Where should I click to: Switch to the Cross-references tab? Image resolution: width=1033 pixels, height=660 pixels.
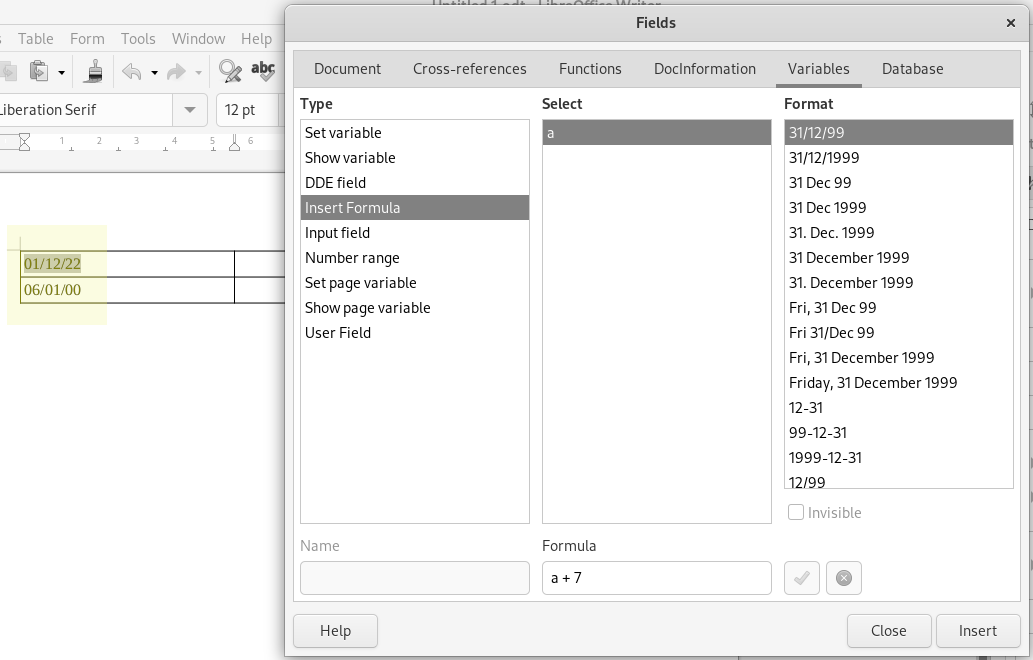tap(469, 69)
